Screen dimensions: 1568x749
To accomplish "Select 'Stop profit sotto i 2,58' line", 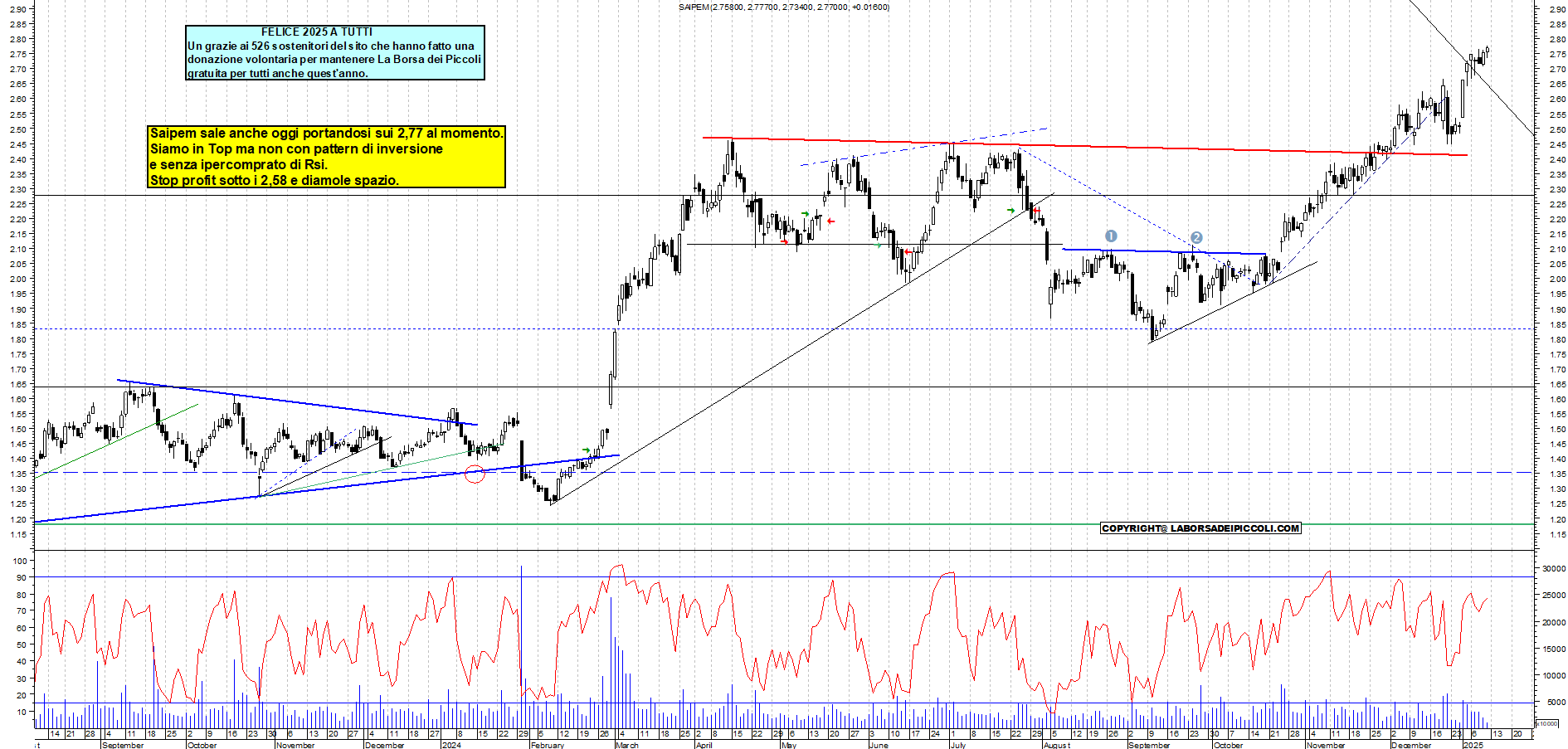I will 274,180.
